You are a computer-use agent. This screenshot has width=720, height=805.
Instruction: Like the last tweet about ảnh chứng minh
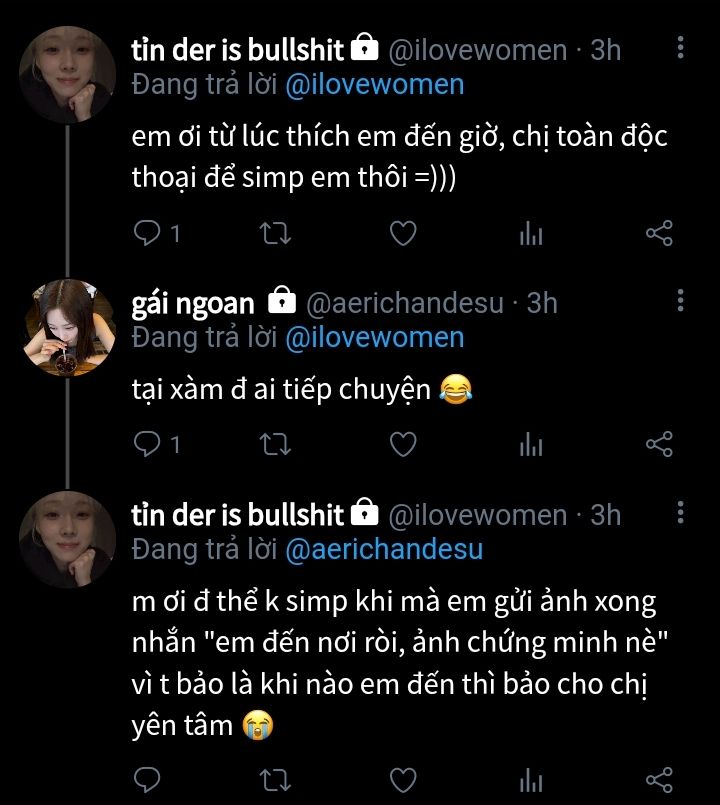pyautogui.click(x=402, y=778)
